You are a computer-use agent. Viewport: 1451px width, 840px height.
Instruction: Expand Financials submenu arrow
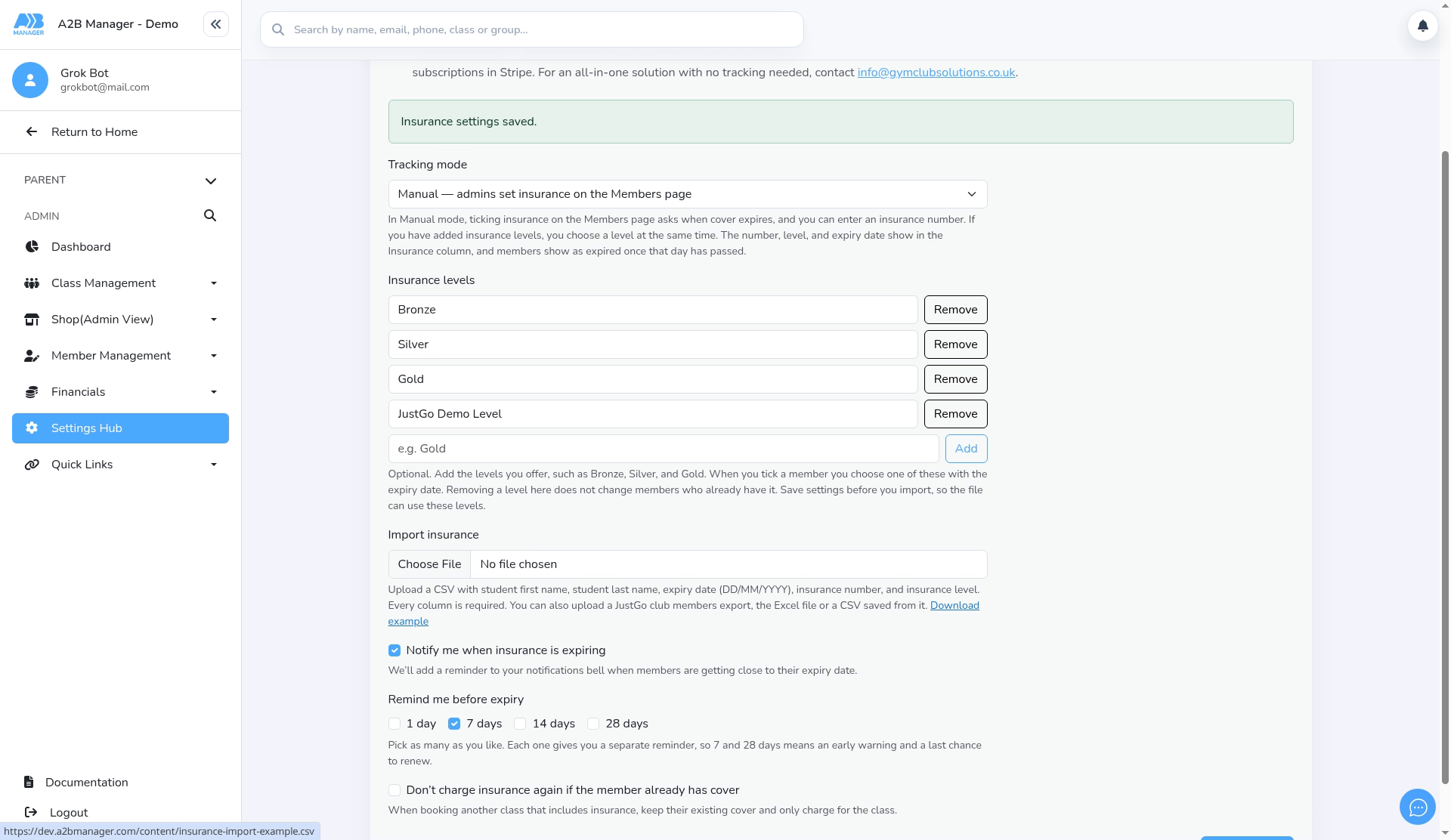pos(214,392)
